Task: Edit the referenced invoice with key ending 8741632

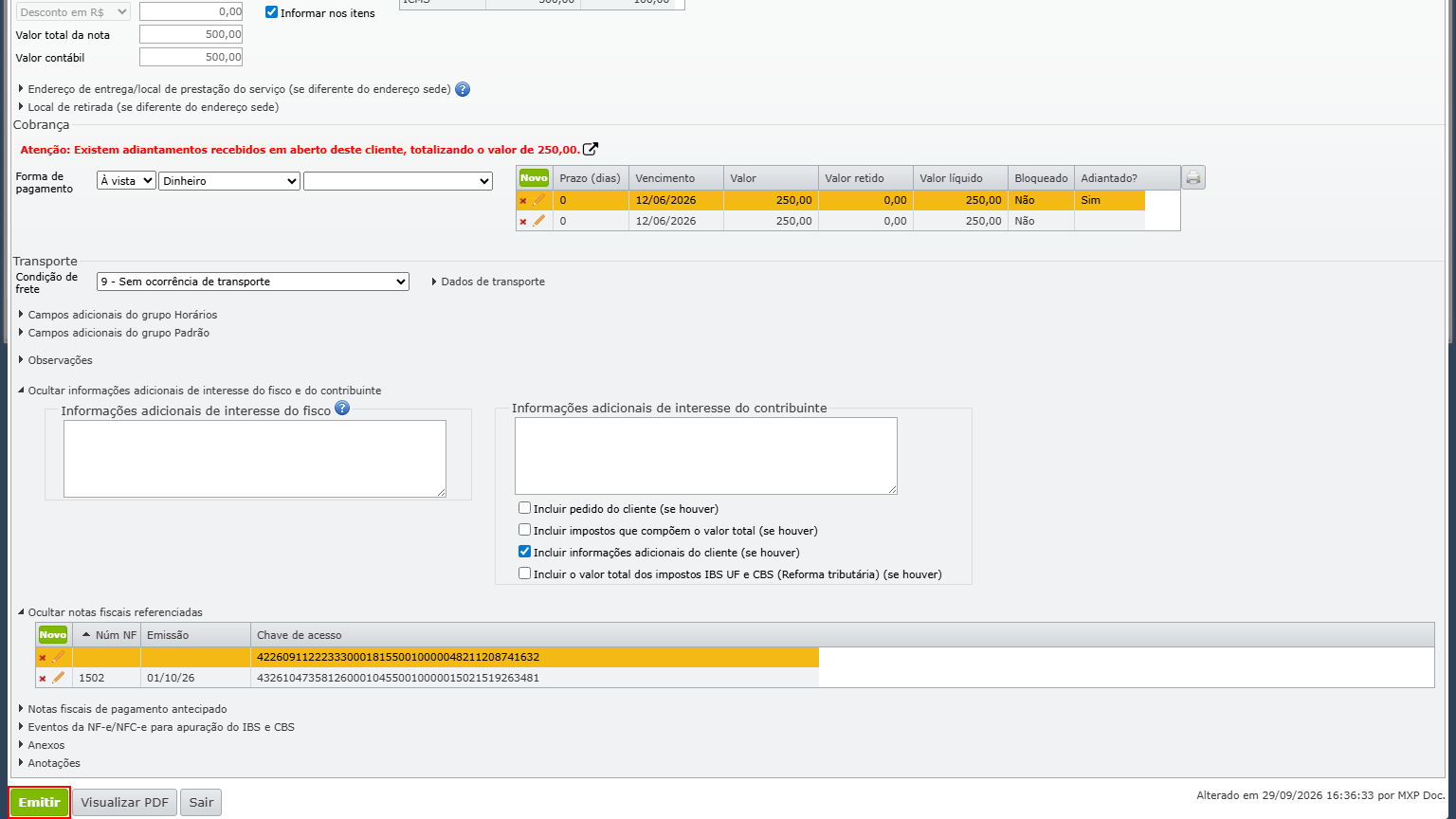Action: coord(58,657)
